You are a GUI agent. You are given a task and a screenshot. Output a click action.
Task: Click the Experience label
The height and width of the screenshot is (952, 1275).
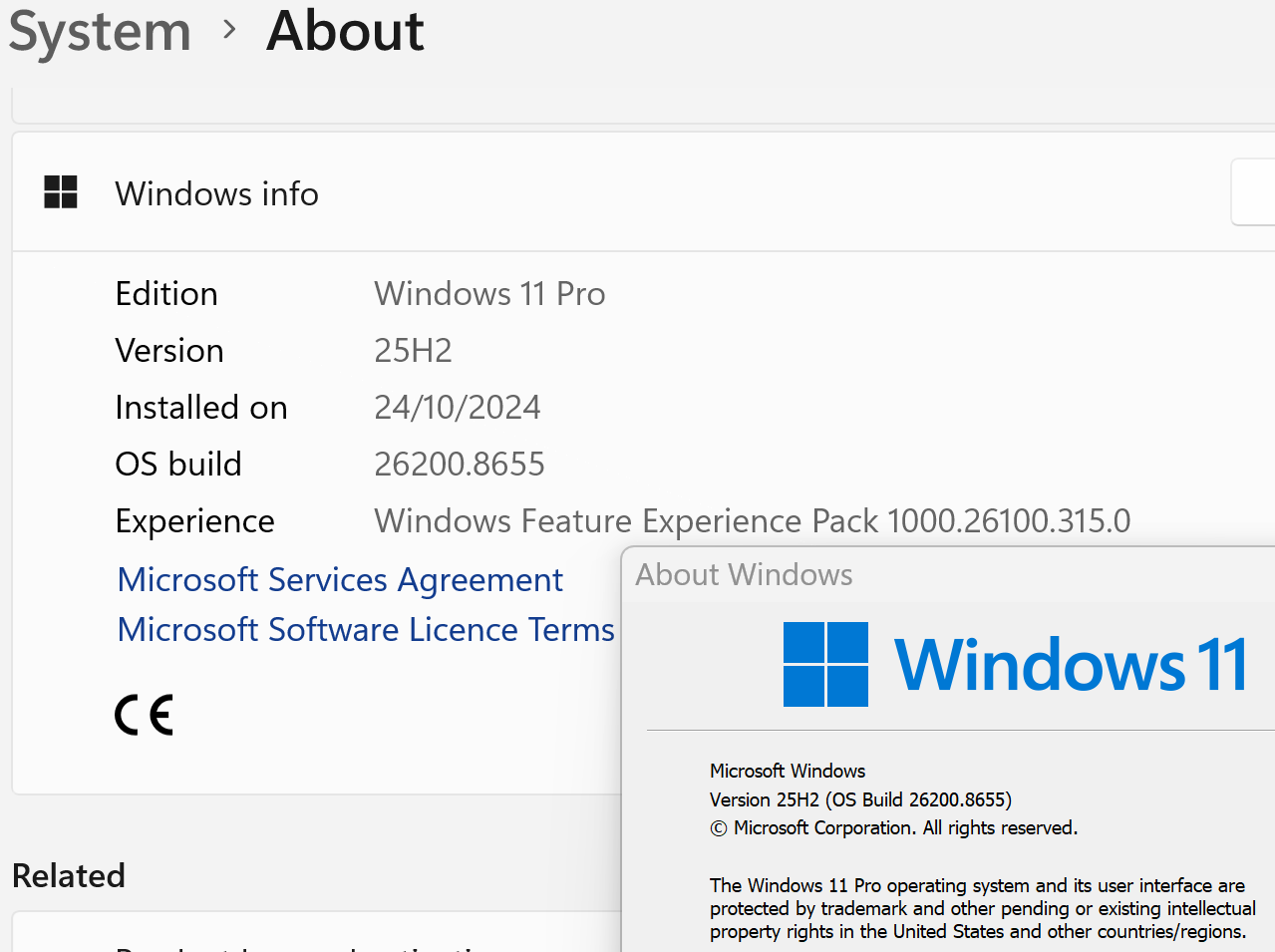click(x=195, y=521)
